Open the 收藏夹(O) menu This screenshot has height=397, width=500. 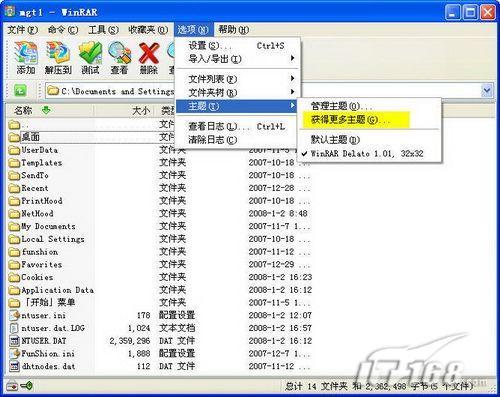tap(148, 30)
